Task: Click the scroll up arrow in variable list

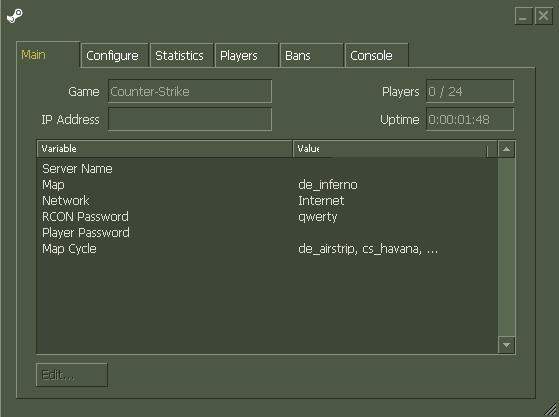Action: 506,149
